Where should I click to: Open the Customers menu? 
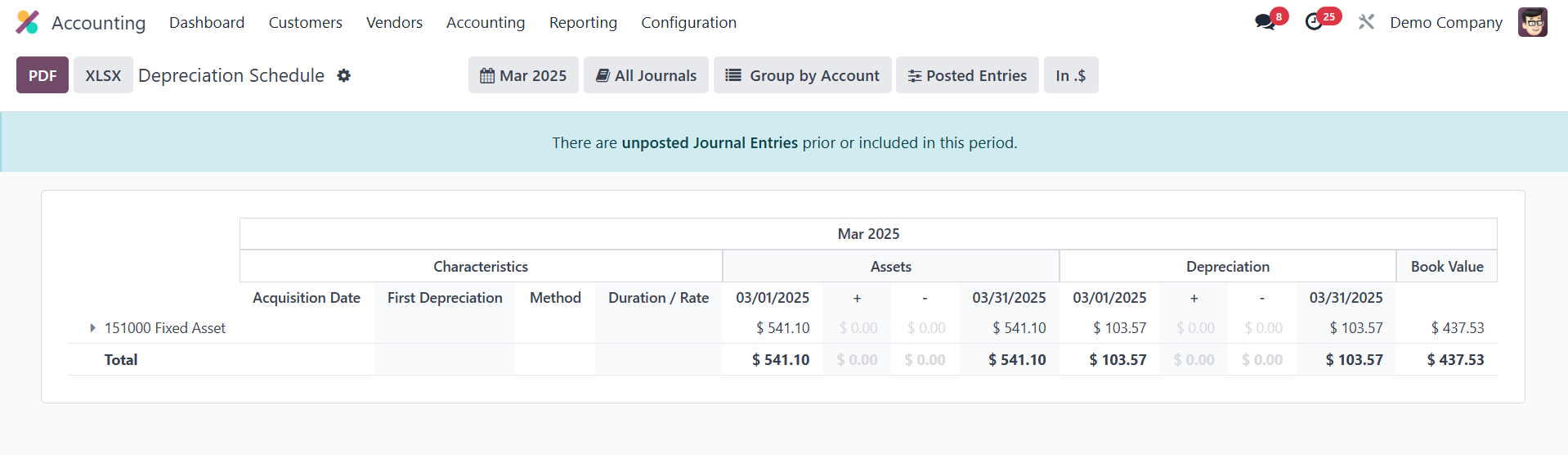[x=305, y=22]
